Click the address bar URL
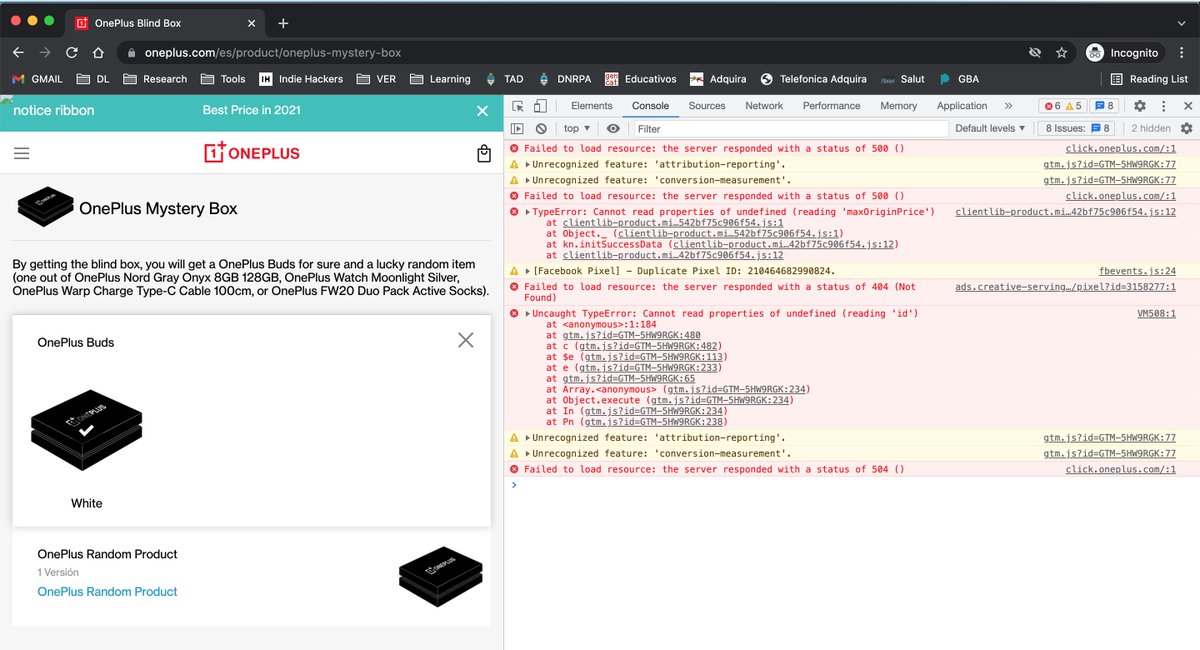Image resolution: width=1200 pixels, height=650 pixels. (273, 52)
